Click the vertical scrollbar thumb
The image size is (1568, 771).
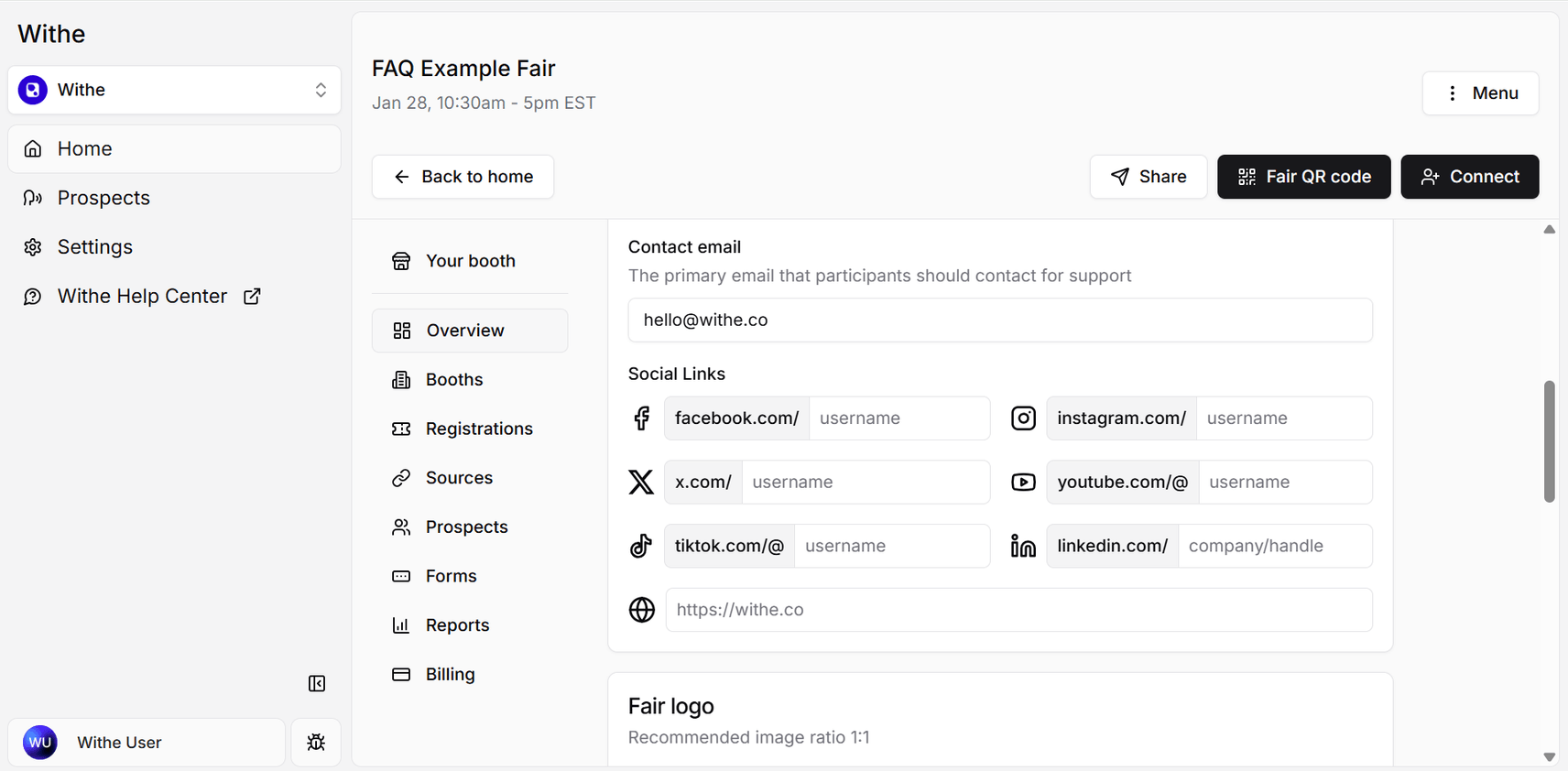(1549, 441)
